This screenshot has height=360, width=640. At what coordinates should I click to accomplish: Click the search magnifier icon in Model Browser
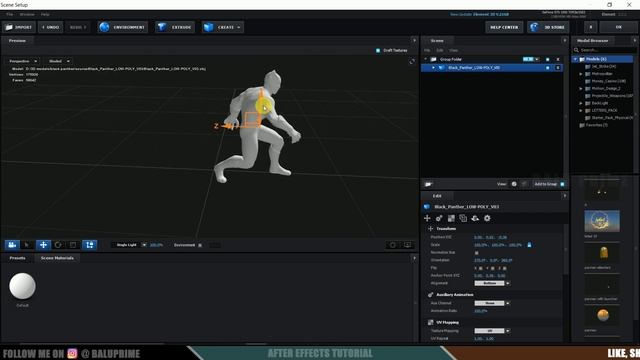click(576, 50)
